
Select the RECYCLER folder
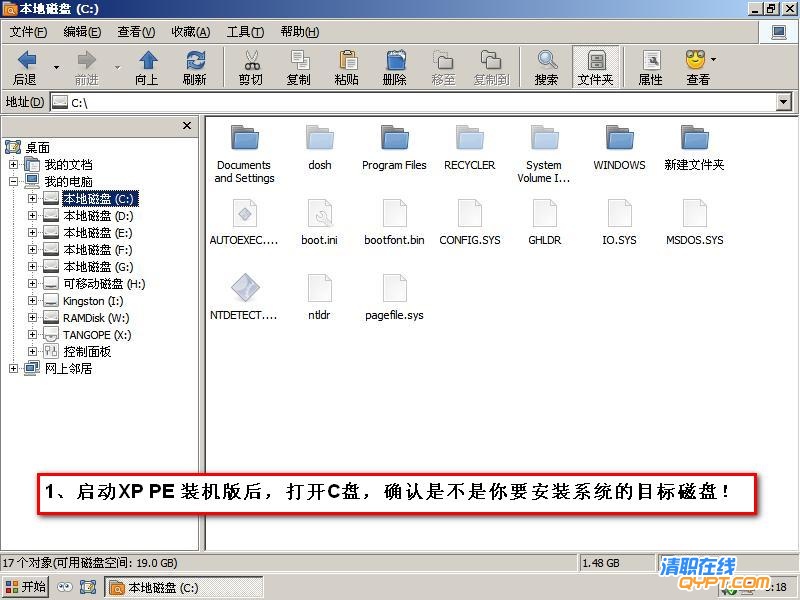(469, 148)
